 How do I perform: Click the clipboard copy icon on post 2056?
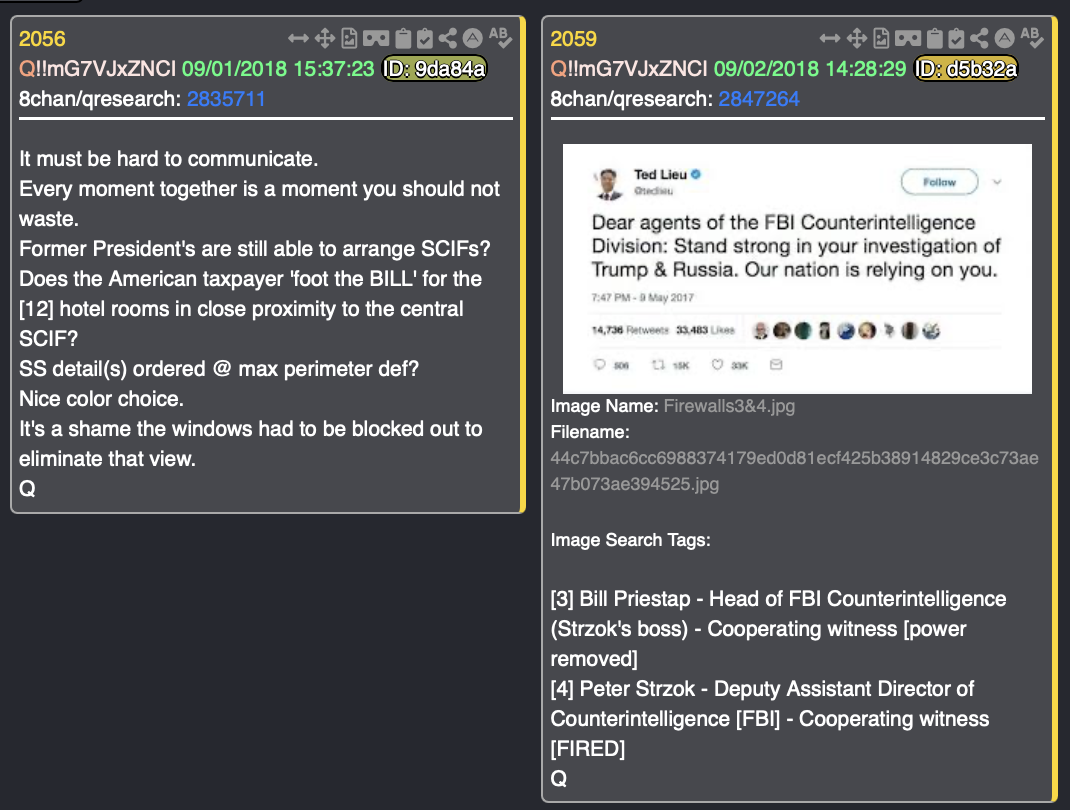tap(403, 38)
